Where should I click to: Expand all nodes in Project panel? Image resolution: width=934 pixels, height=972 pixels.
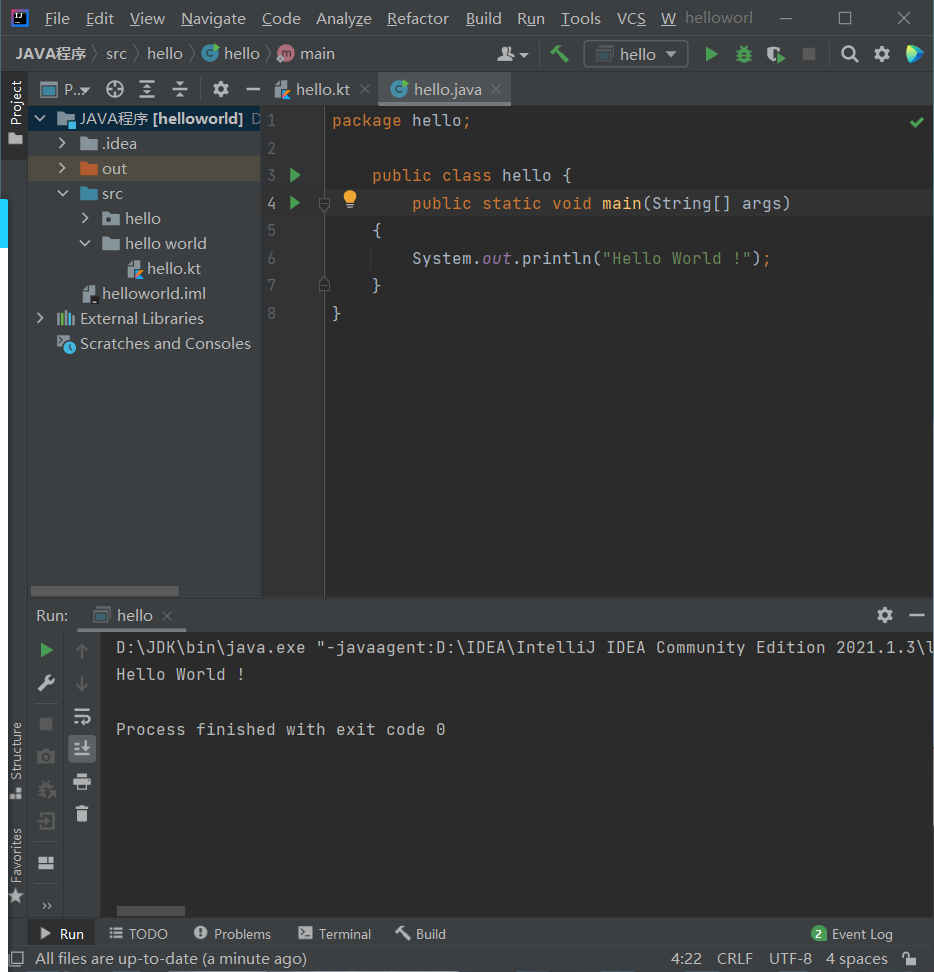pos(147,89)
